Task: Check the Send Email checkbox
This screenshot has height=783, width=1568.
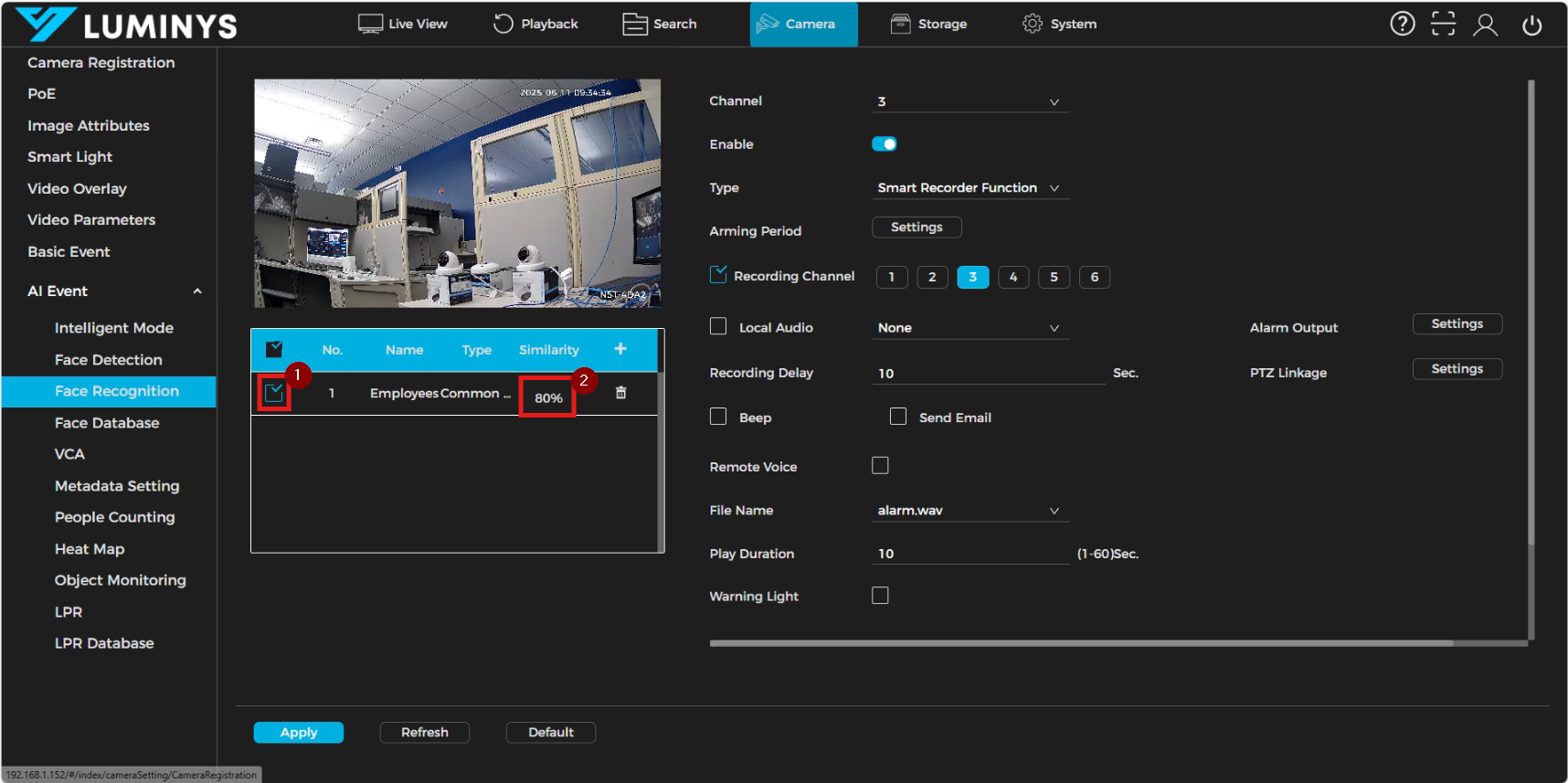Action: (x=898, y=417)
